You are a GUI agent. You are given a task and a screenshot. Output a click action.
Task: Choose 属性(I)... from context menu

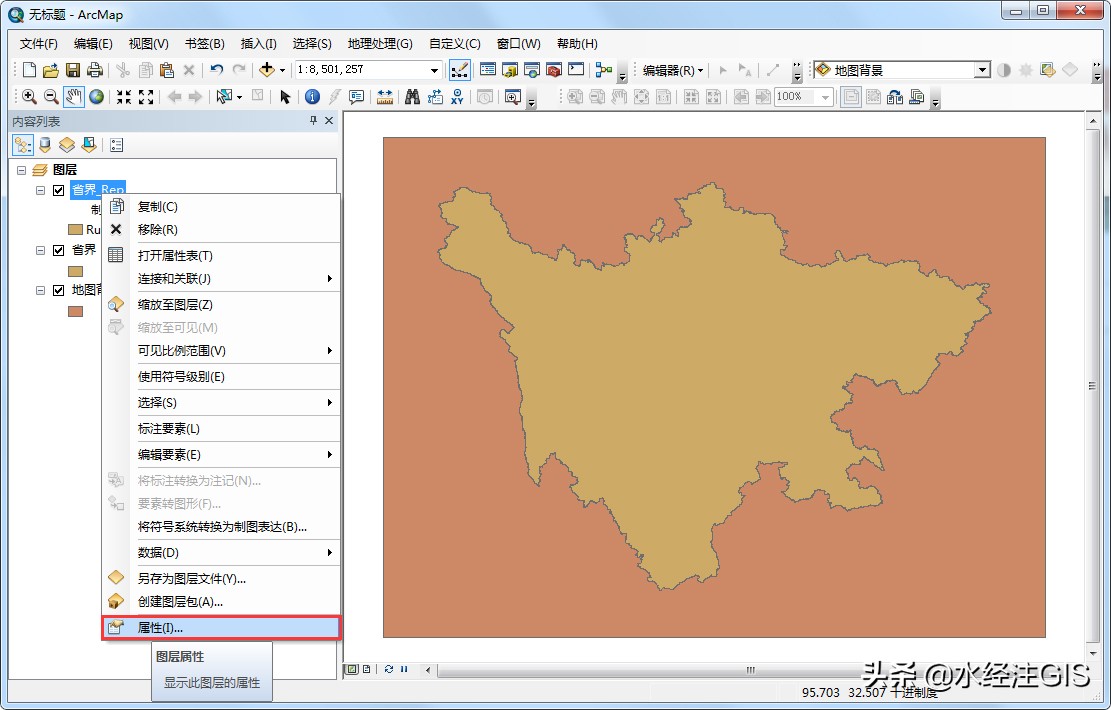[x=221, y=628]
